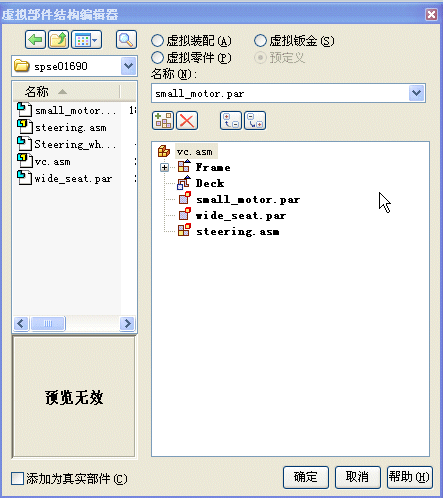The height and width of the screenshot is (498, 443).
Task: Click the green back arrow icon
Action: (x=35, y=40)
